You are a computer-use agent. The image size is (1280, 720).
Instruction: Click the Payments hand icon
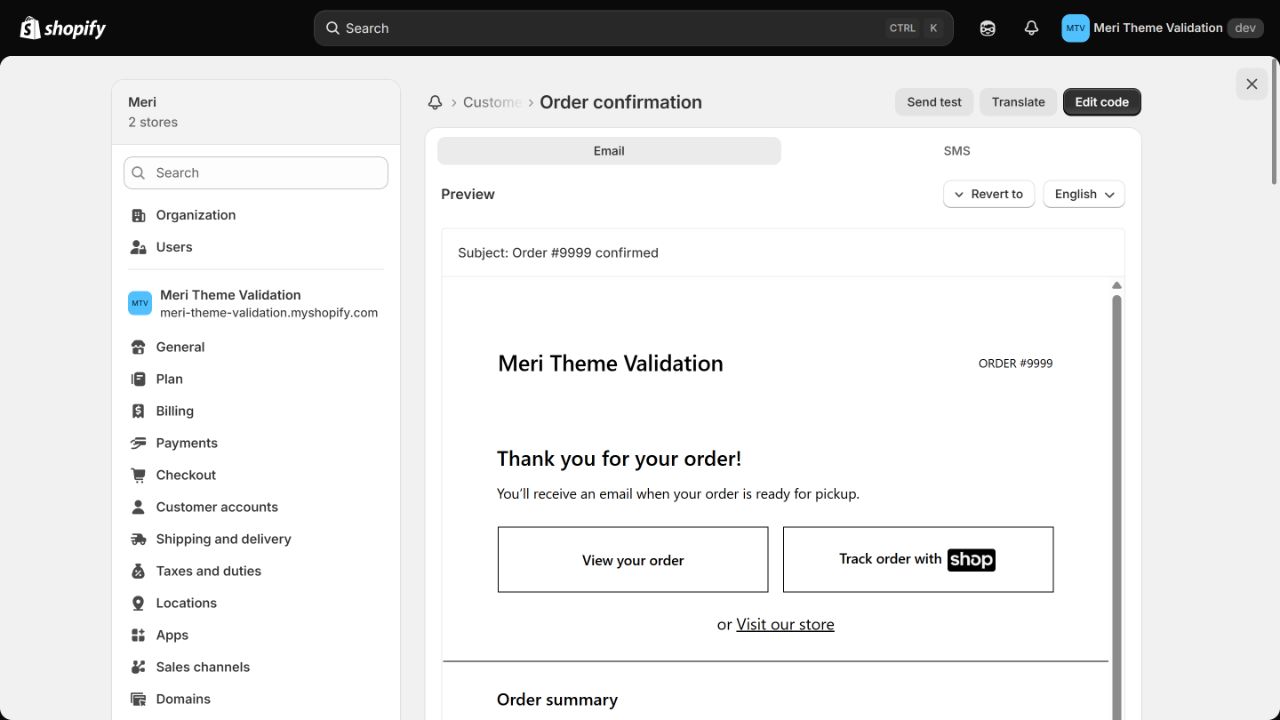(x=138, y=443)
